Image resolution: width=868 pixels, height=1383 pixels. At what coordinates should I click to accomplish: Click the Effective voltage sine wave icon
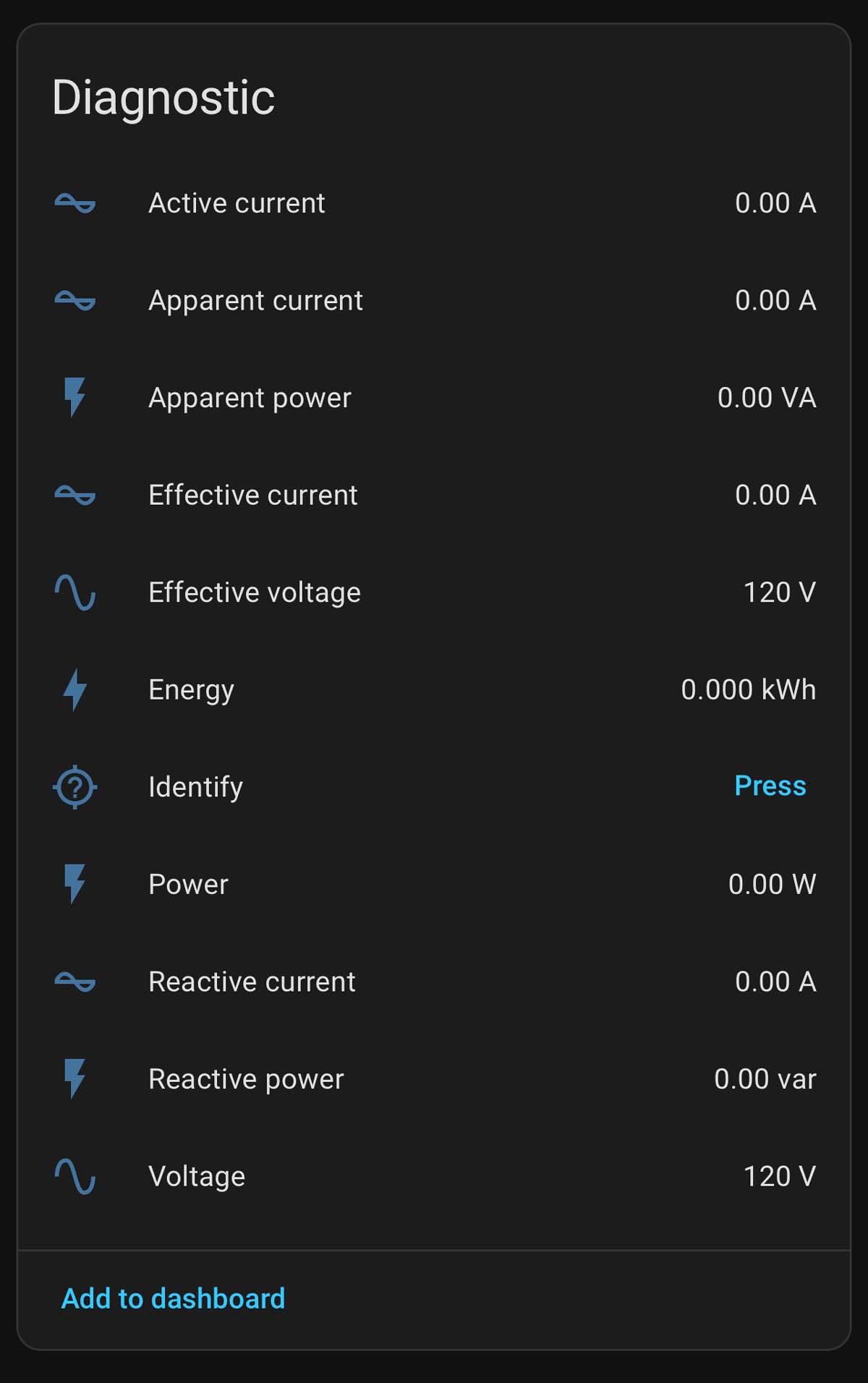coord(75,592)
